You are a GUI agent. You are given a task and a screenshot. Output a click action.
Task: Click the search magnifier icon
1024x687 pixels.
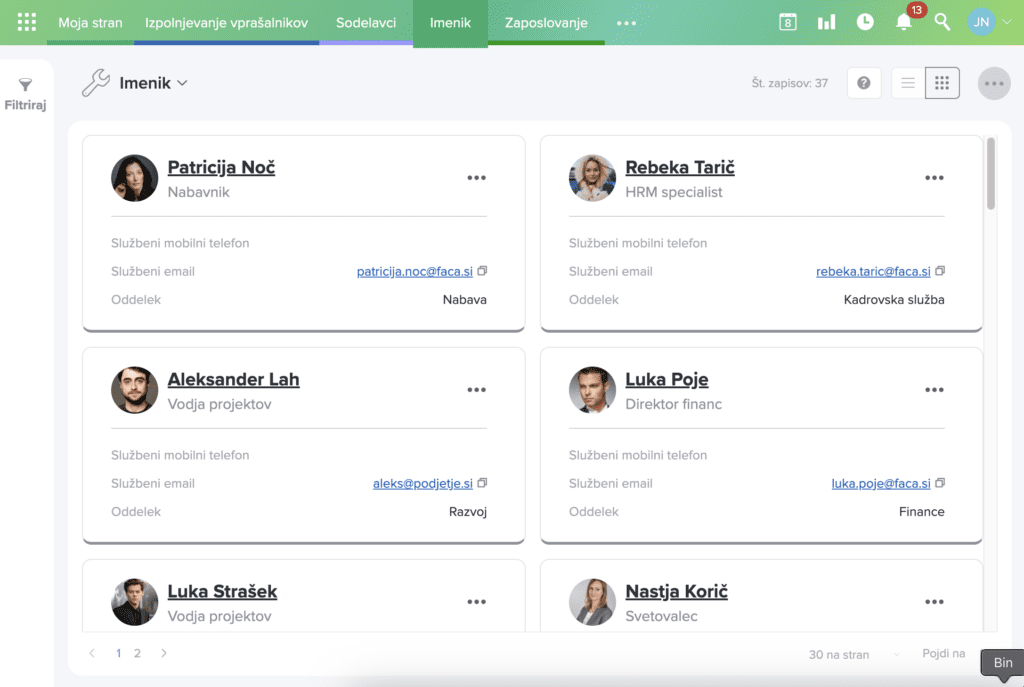(942, 22)
